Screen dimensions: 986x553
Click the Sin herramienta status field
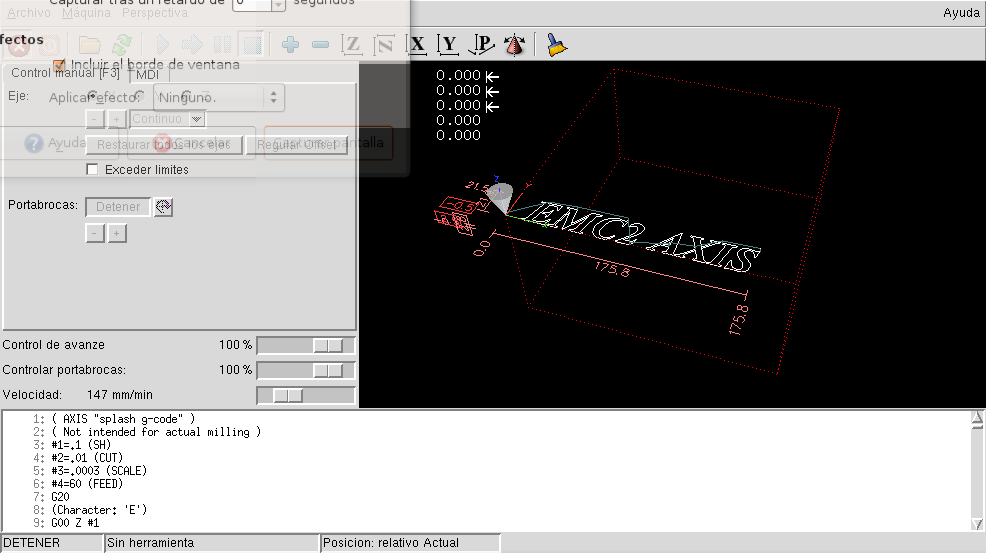coord(212,543)
